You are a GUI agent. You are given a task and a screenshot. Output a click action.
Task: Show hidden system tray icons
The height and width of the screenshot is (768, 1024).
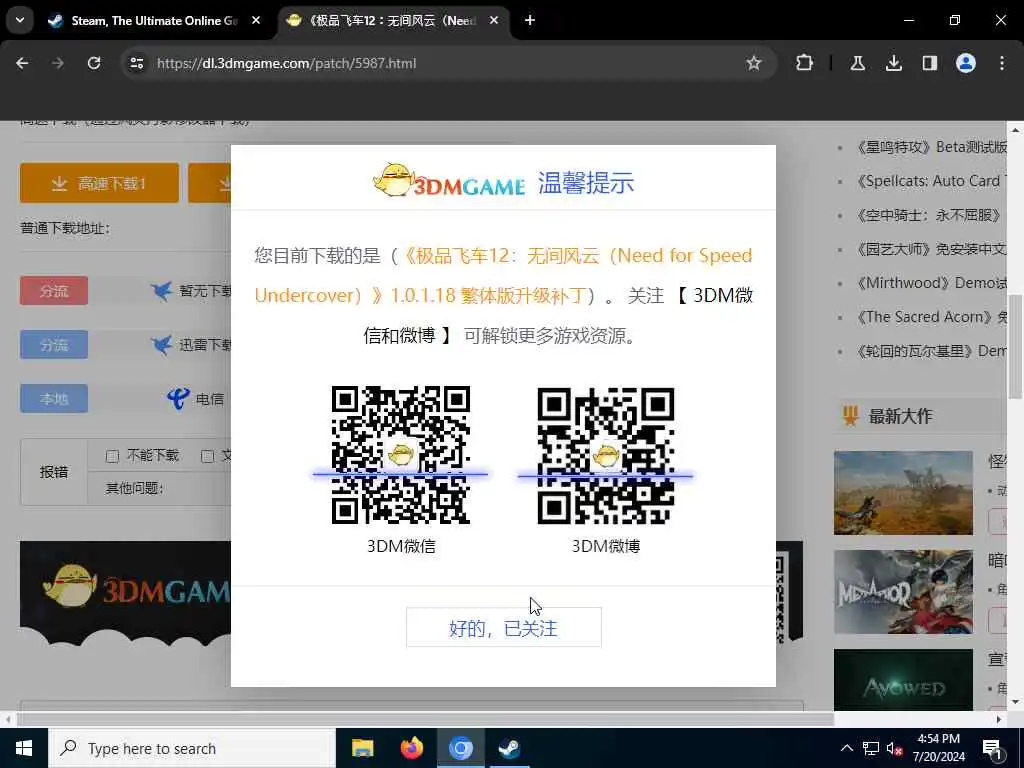(846, 748)
